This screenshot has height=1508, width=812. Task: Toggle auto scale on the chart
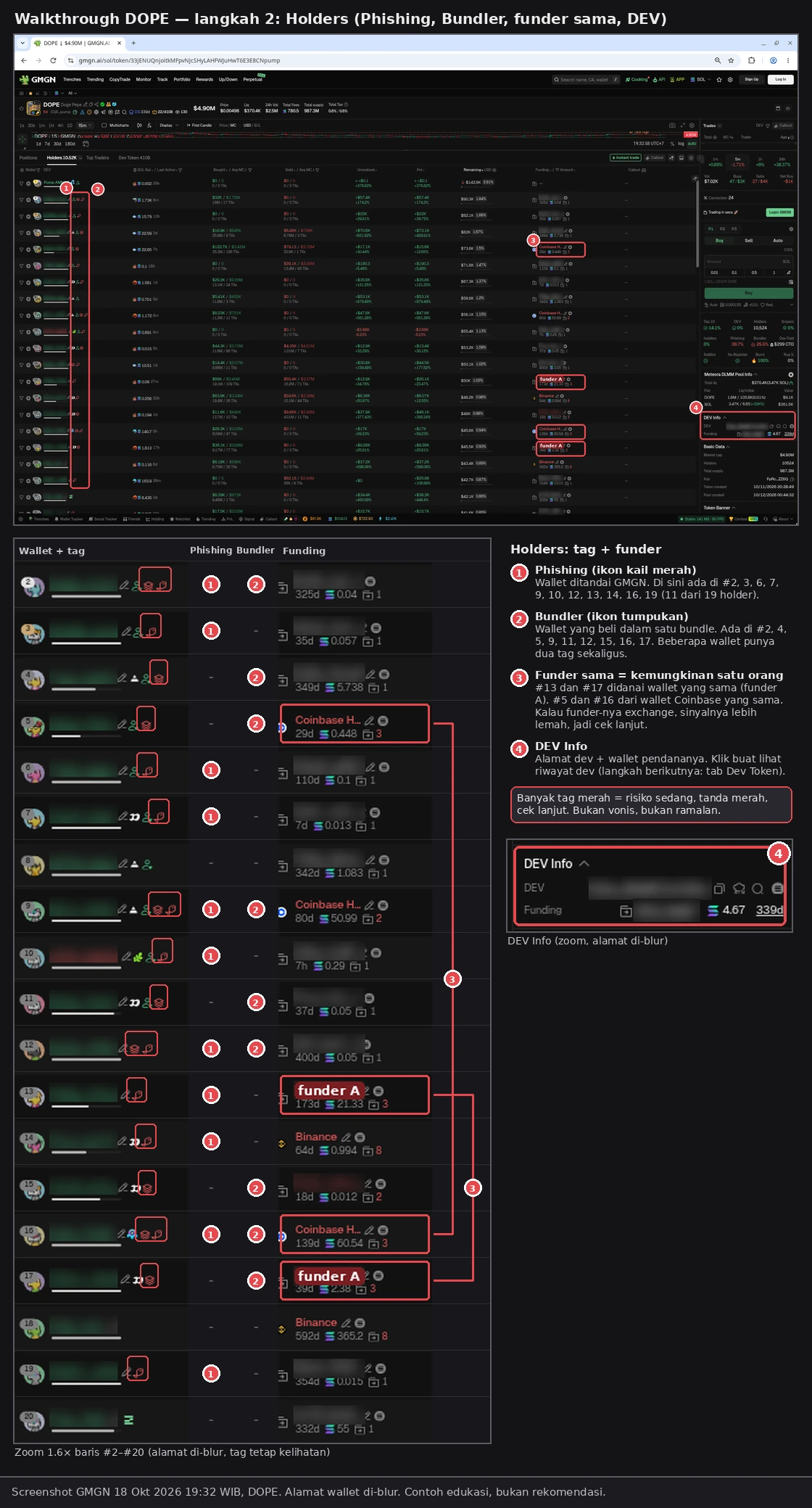(x=692, y=144)
